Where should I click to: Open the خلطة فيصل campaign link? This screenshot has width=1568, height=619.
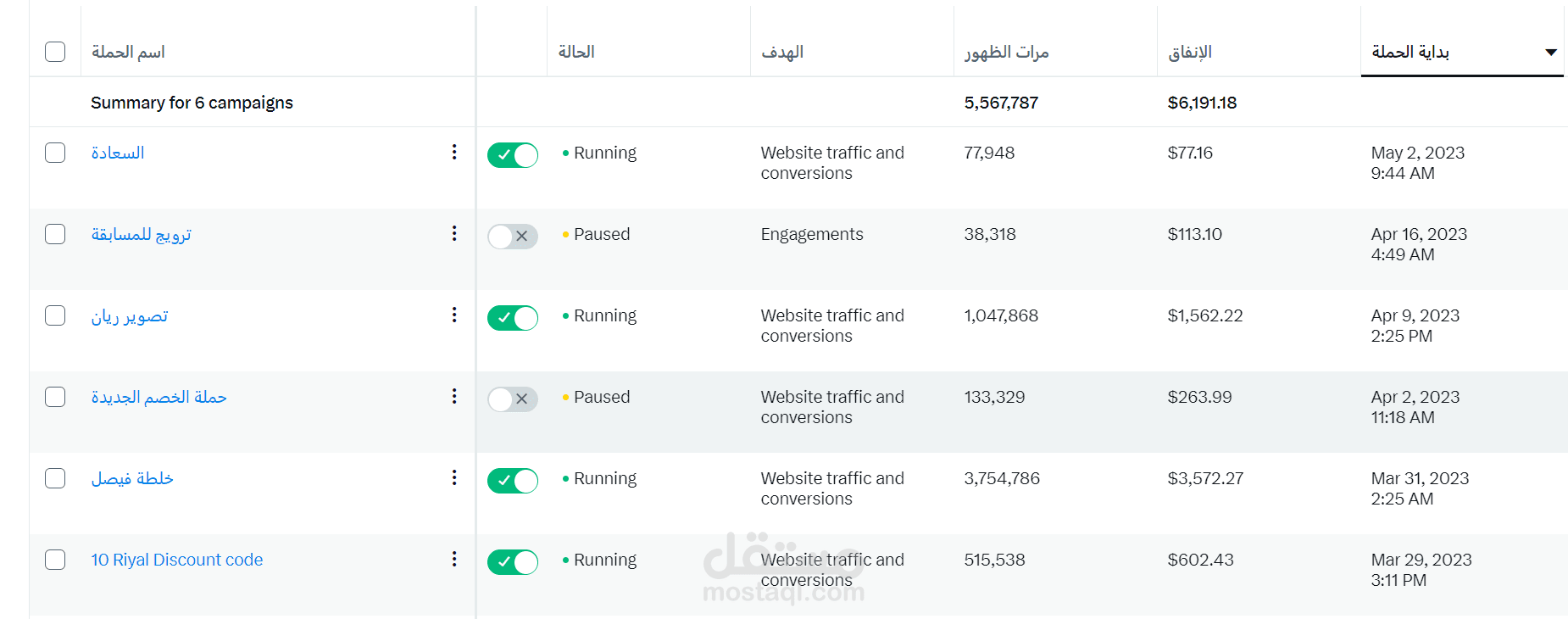(x=132, y=478)
